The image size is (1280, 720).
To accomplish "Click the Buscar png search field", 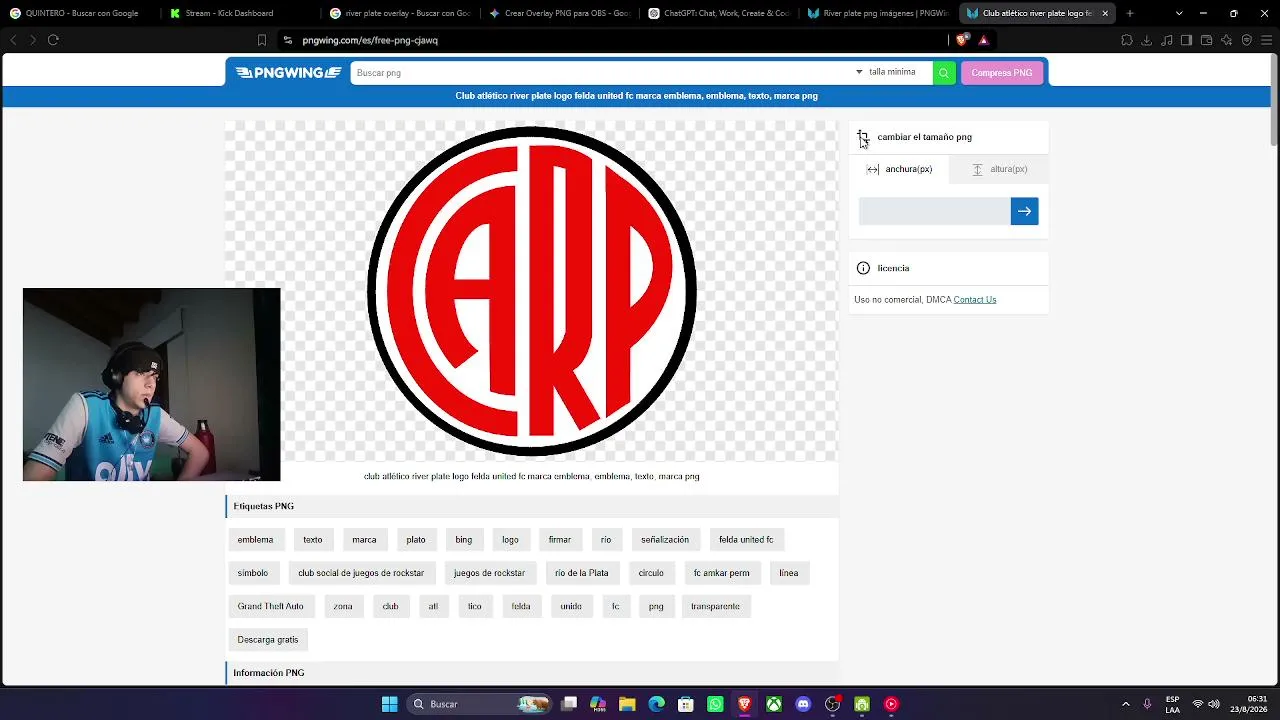I will tap(600, 73).
